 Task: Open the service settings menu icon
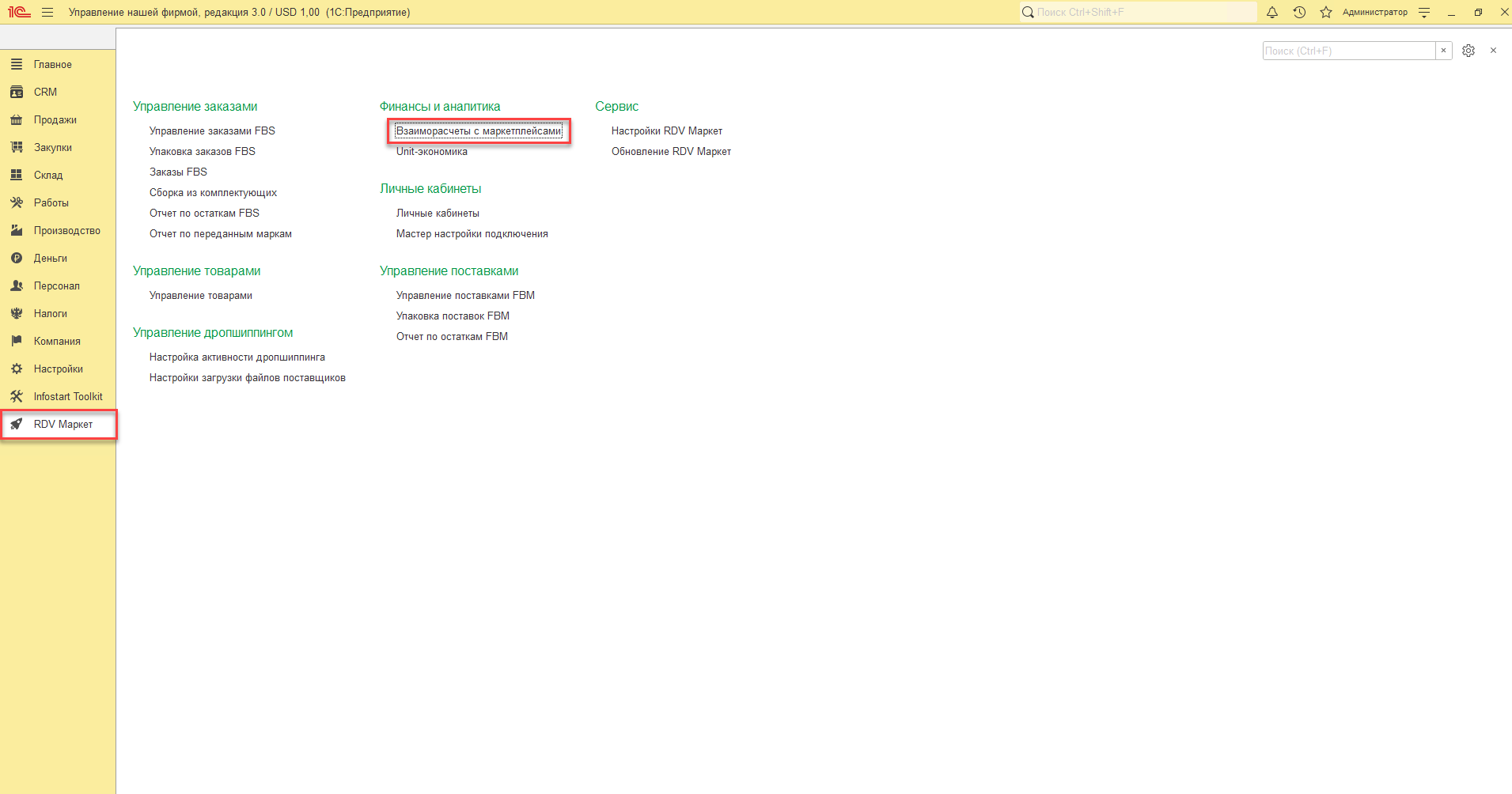(x=1424, y=12)
